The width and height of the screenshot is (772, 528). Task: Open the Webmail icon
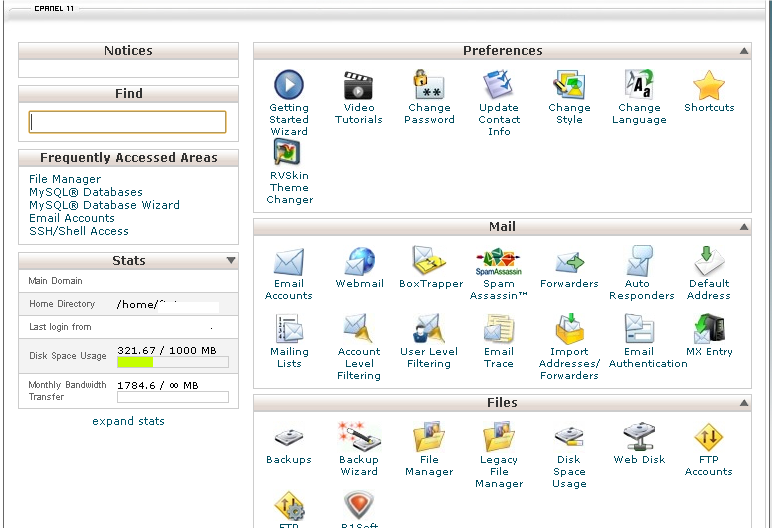359,263
